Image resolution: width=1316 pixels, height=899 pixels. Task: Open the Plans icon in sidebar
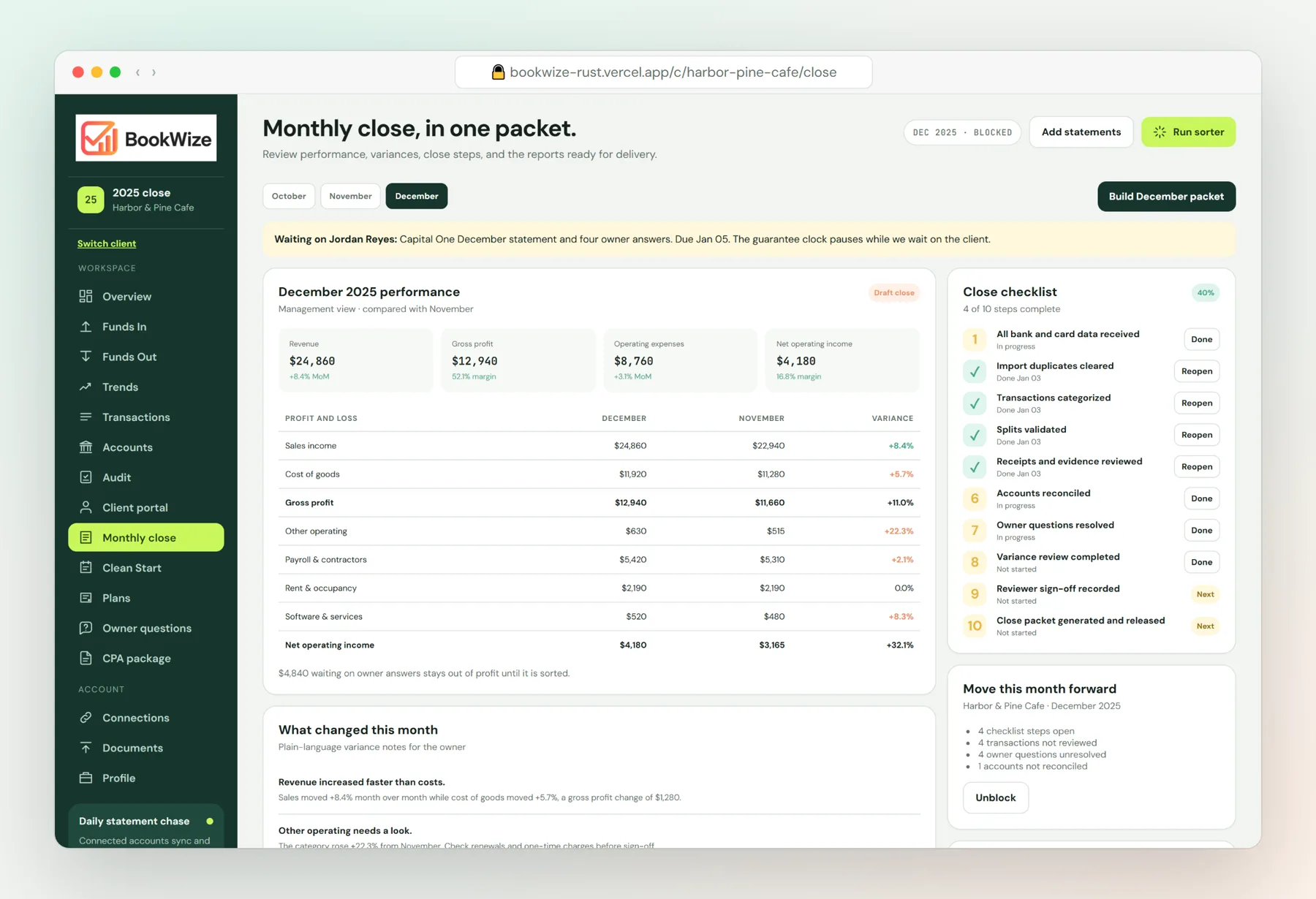pyautogui.click(x=86, y=598)
